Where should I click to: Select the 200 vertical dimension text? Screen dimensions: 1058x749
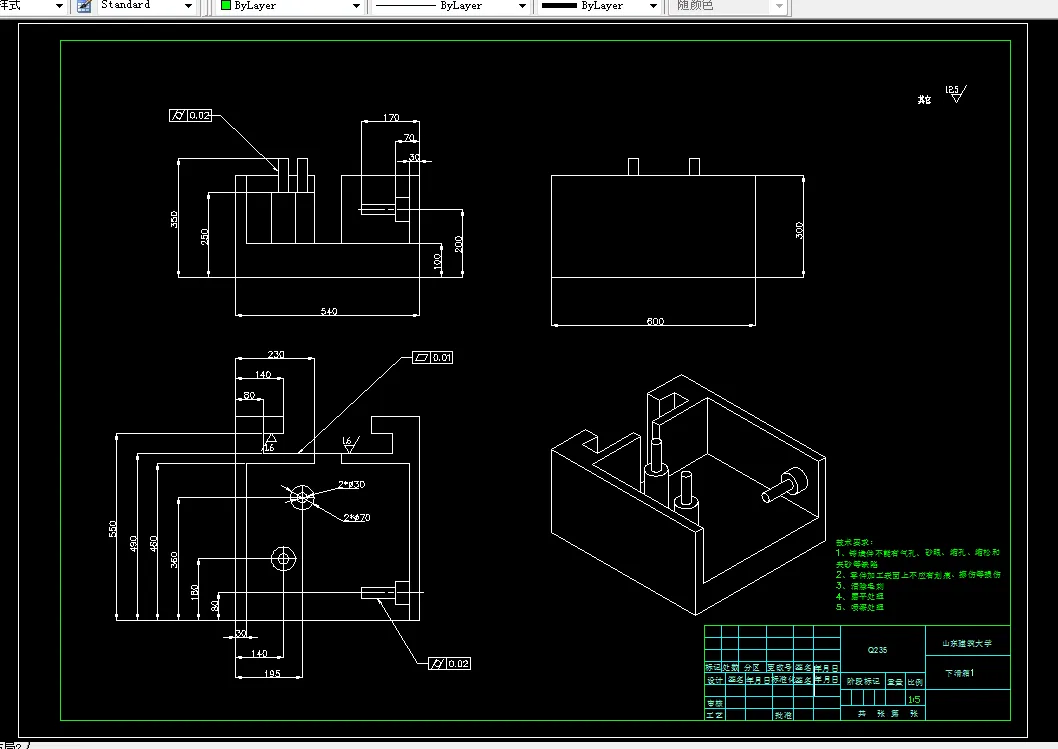coord(458,244)
